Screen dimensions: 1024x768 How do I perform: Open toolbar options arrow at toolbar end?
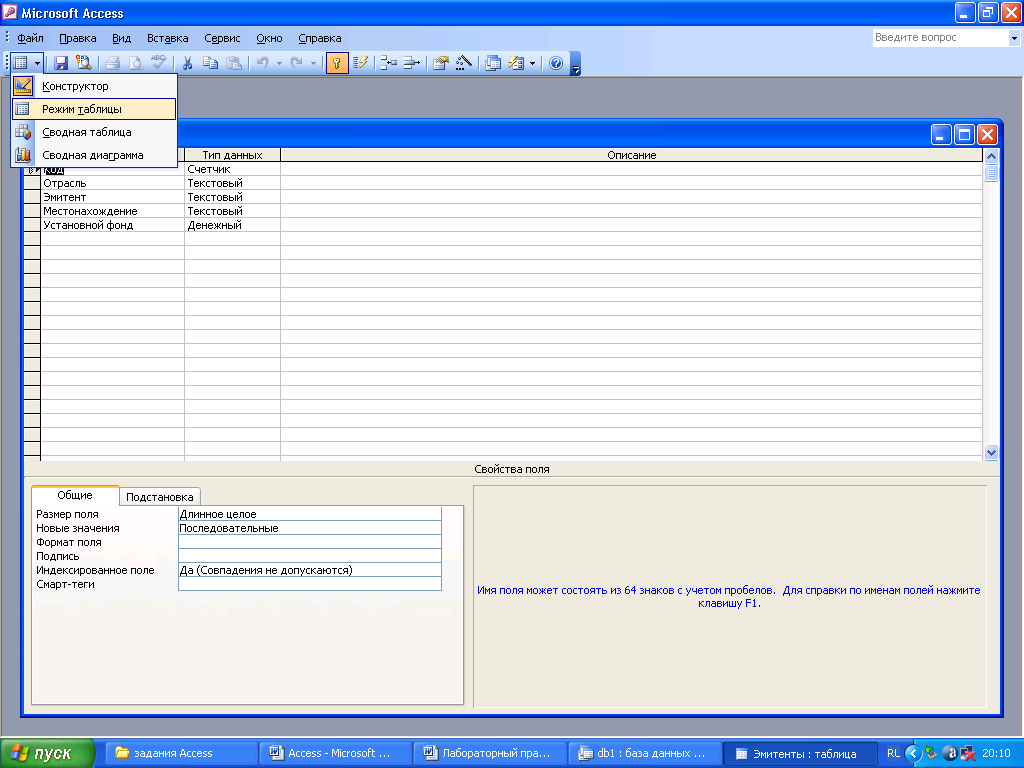click(x=575, y=64)
